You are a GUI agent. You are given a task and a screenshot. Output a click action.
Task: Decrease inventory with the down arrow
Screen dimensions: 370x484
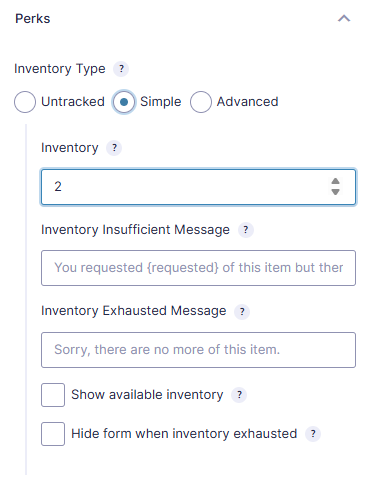(x=335, y=192)
